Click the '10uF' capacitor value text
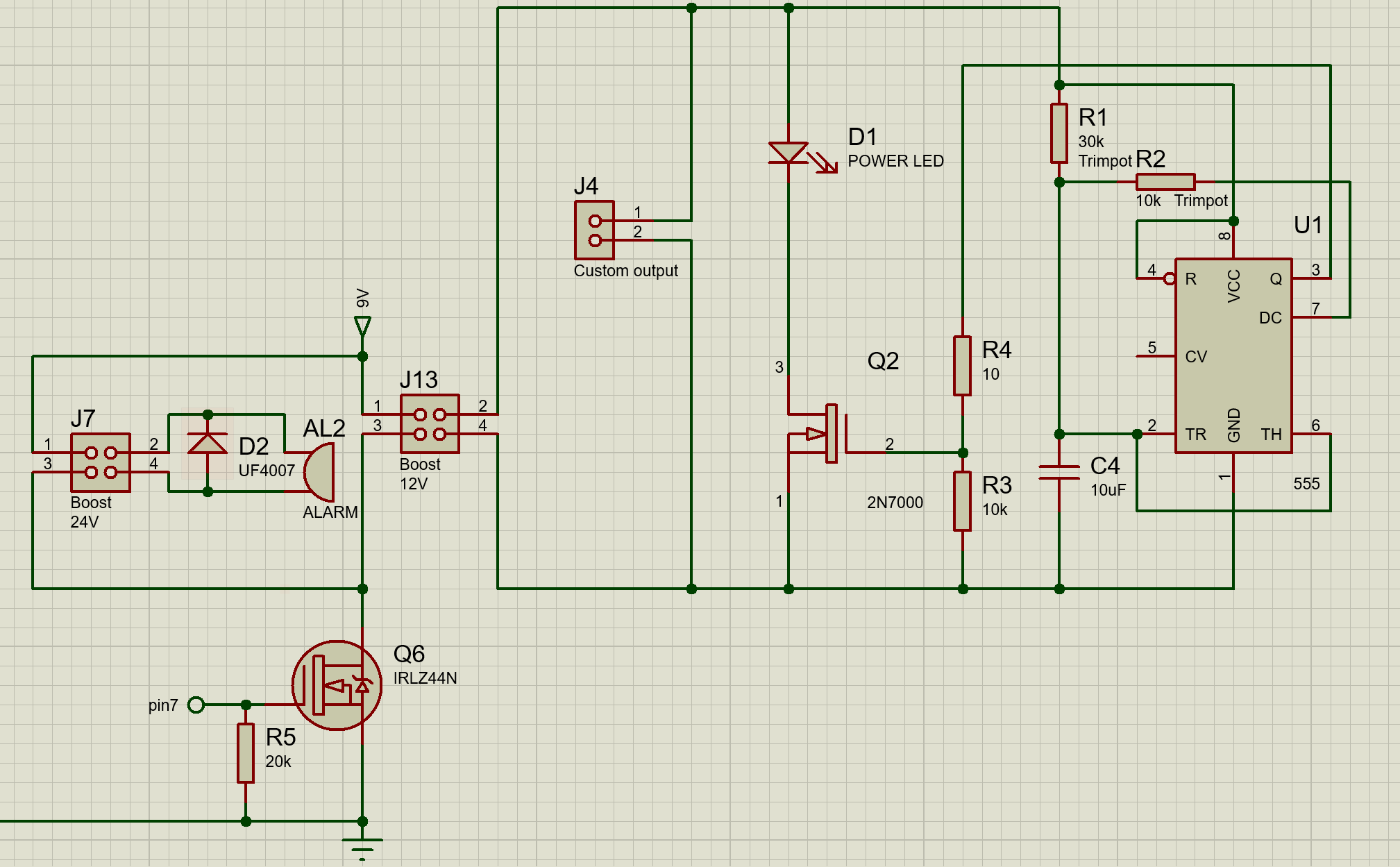This screenshot has height=867, width=1400. click(x=1108, y=490)
